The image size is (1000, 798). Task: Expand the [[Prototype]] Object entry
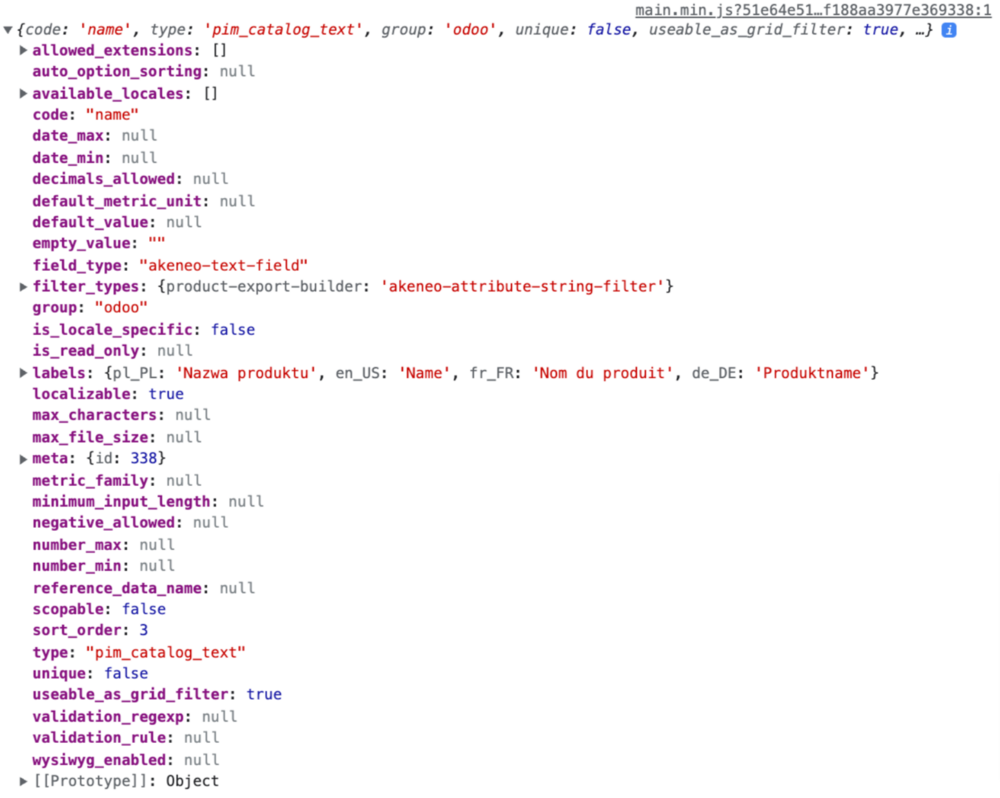pos(24,781)
